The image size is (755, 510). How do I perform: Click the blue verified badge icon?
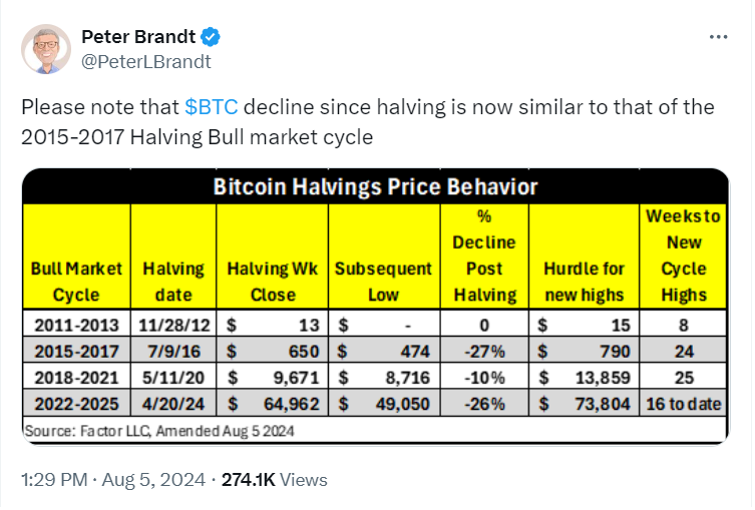point(211,37)
